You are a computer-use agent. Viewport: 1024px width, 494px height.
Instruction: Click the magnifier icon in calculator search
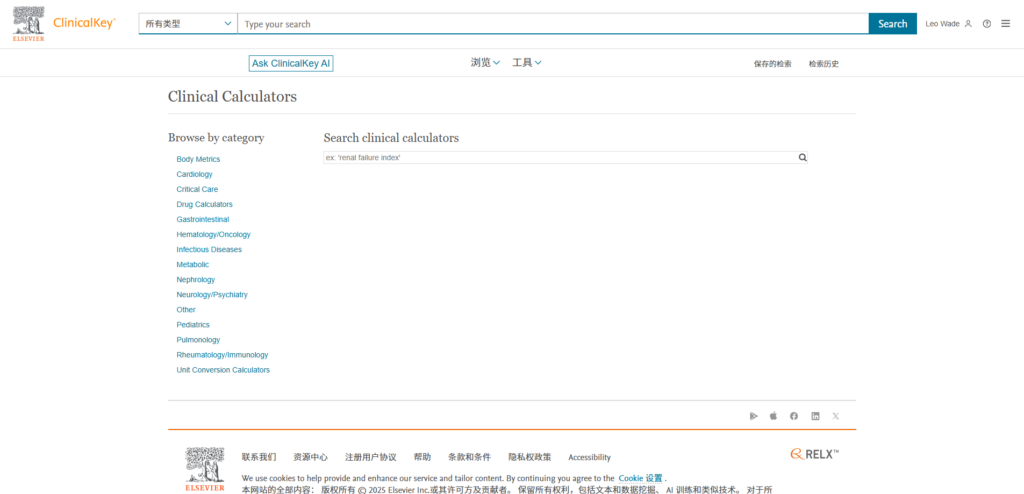coord(802,158)
